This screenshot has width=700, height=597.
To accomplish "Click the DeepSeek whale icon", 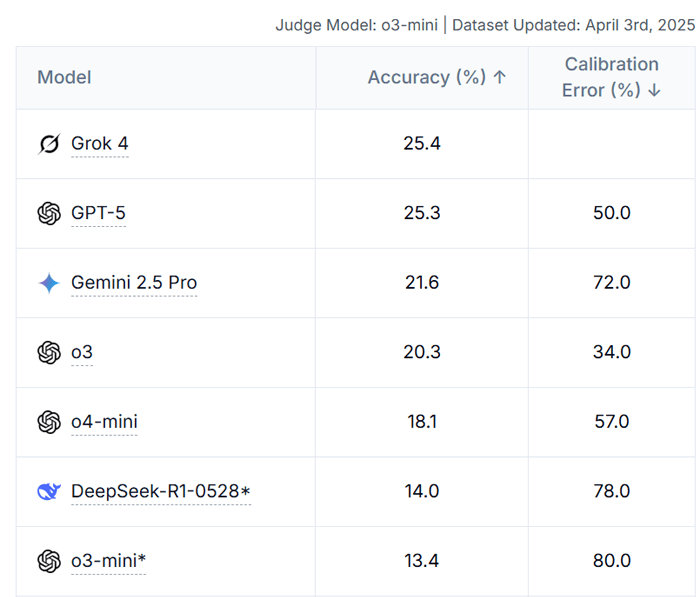I will tap(49, 491).
